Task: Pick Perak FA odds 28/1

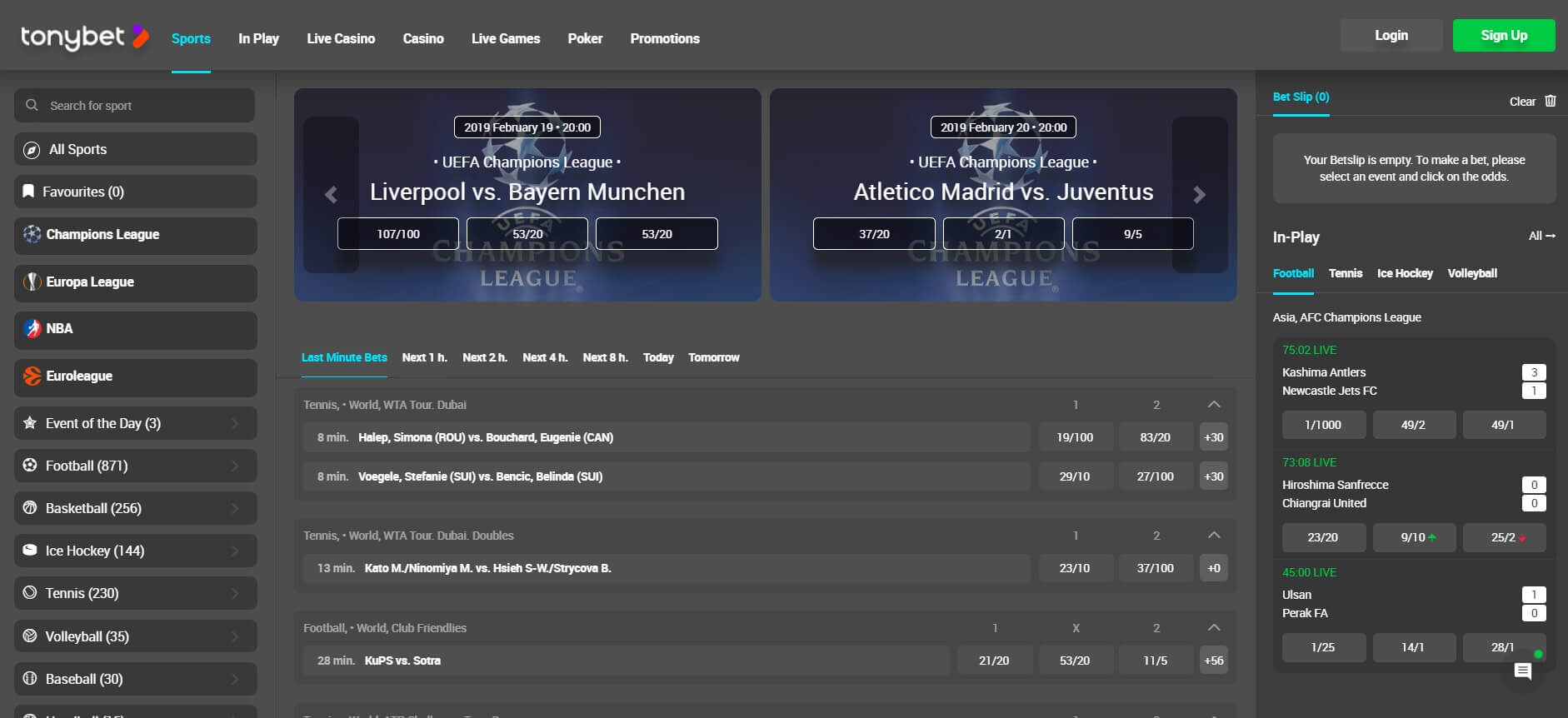Action: coord(1504,647)
